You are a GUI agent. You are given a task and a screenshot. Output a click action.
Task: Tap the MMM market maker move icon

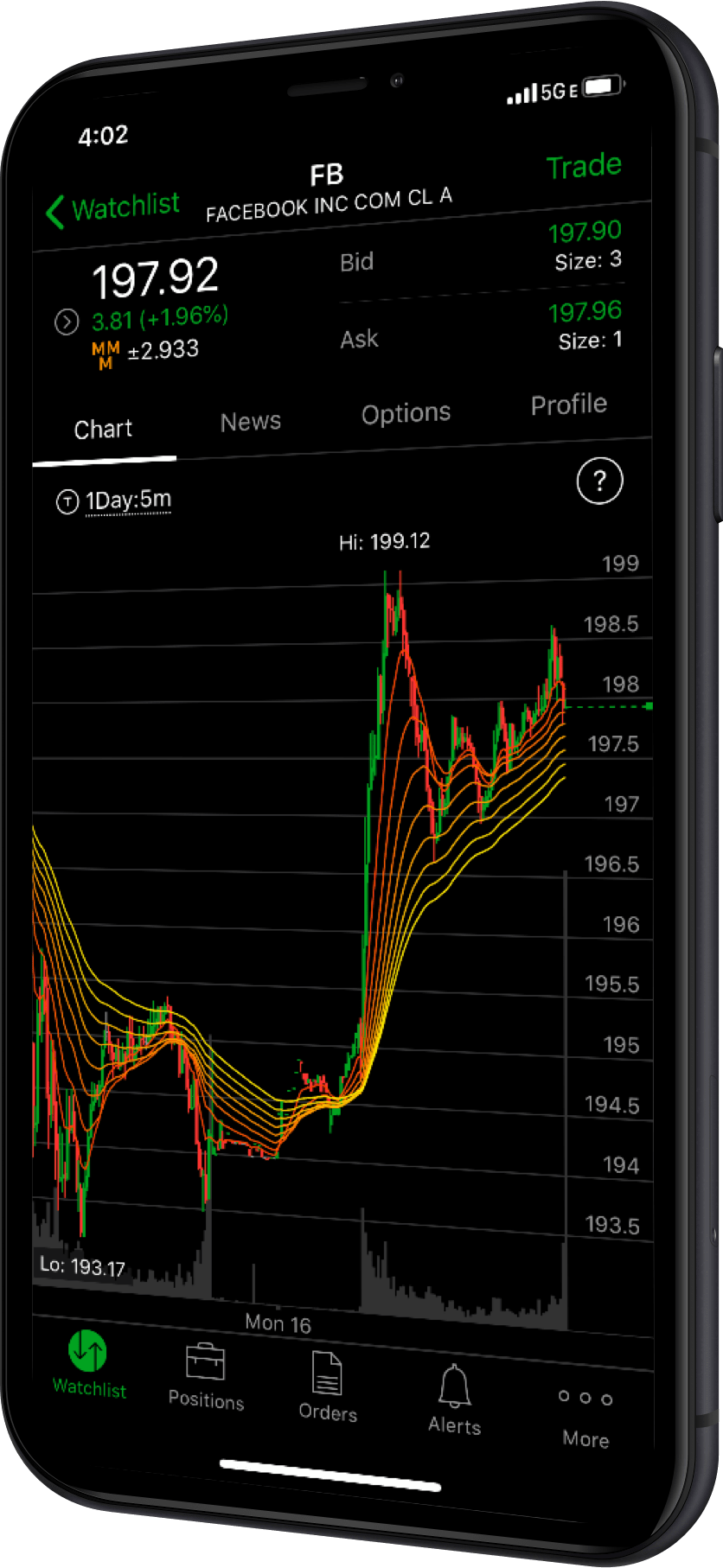pos(106,355)
